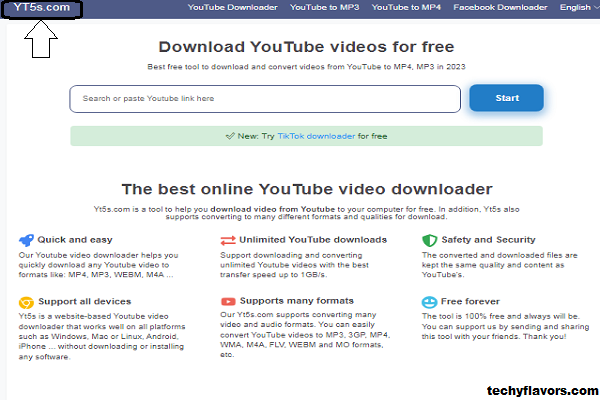Click into the YouTube link search field
The image size is (600, 400).
(264, 99)
